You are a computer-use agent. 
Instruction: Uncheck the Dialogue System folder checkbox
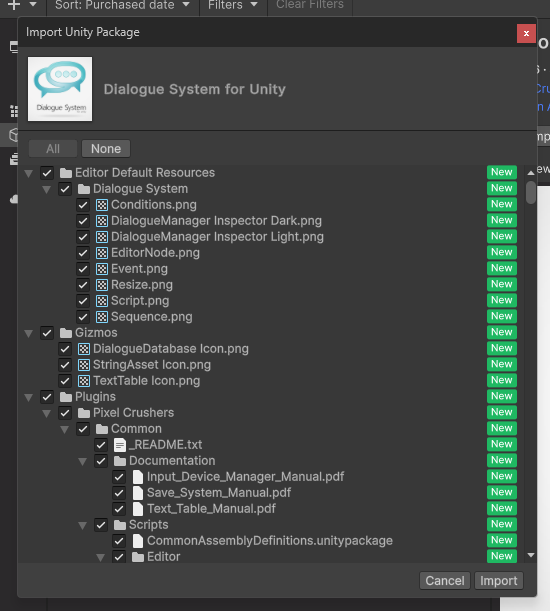65,189
